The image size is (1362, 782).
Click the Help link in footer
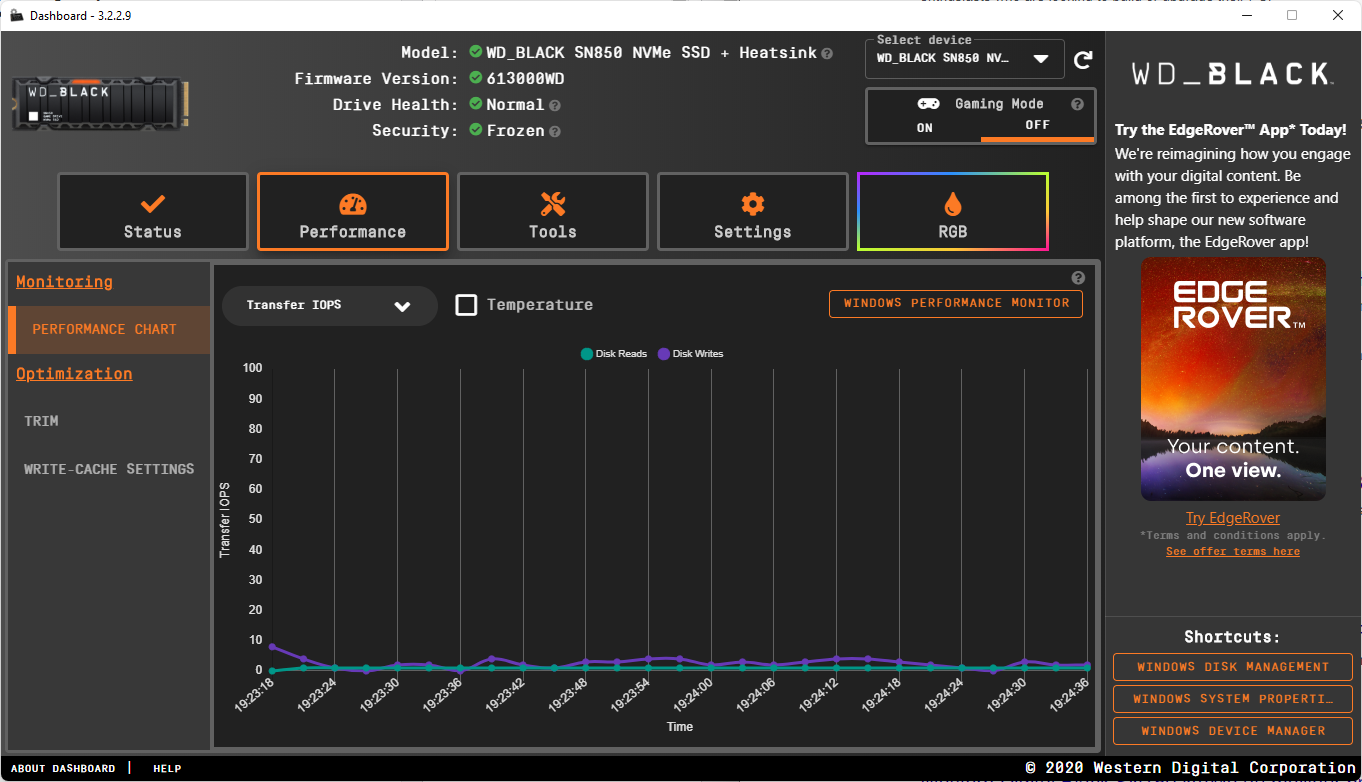[x=167, y=769]
